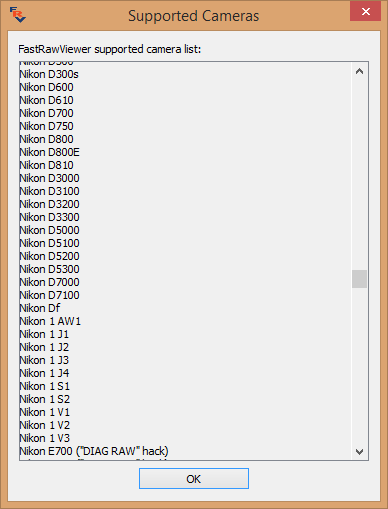Click the scroll down arrow of the camera list

click(x=359, y=452)
